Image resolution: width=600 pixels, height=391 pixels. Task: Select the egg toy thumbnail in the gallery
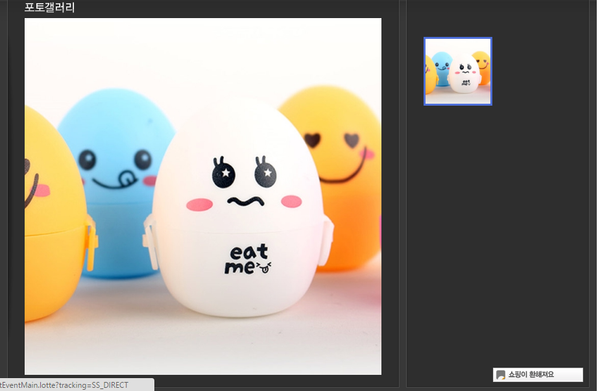point(458,71)
